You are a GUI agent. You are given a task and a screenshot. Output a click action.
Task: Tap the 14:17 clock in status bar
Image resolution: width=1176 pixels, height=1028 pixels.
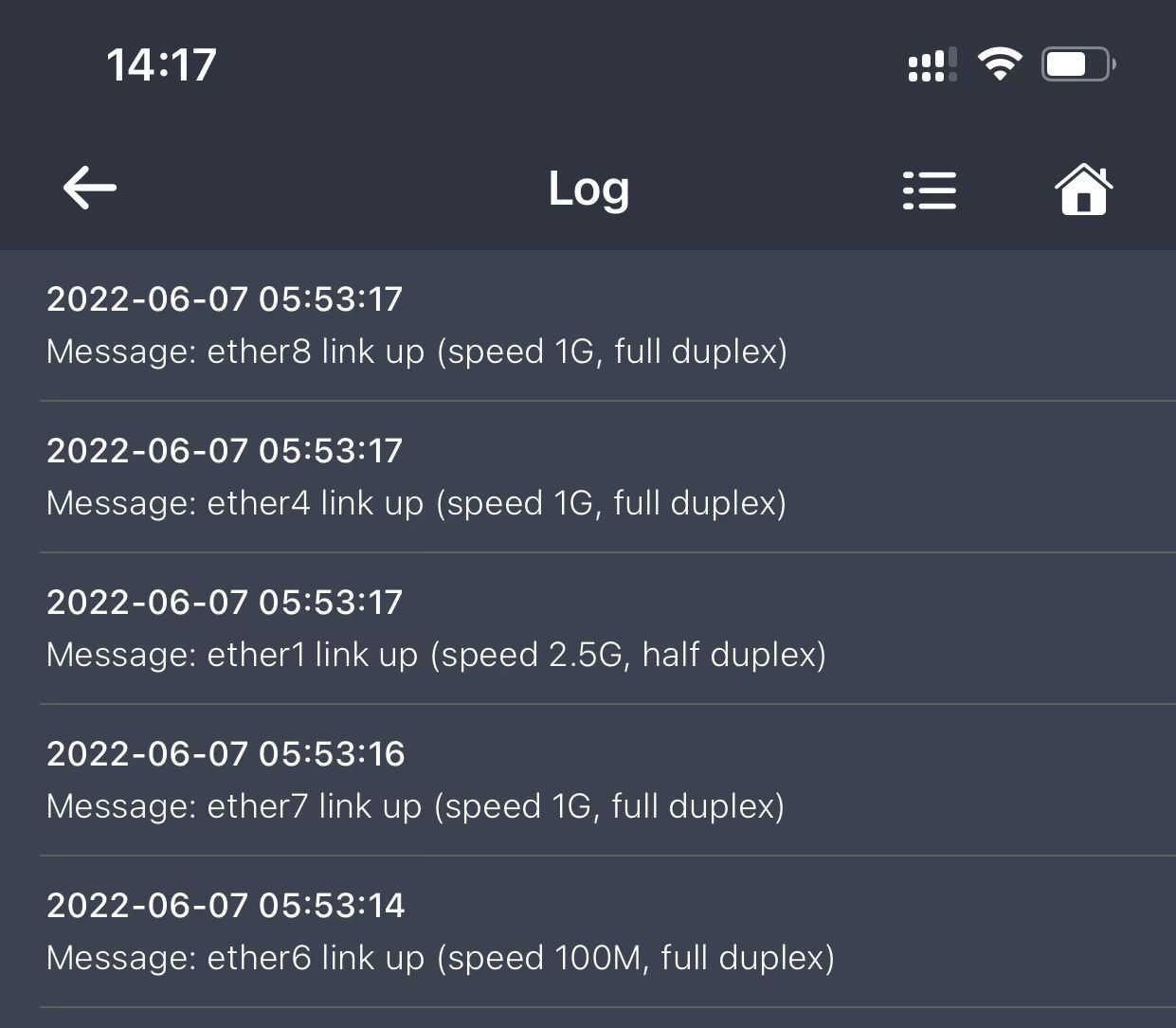[x=161, y=64]
